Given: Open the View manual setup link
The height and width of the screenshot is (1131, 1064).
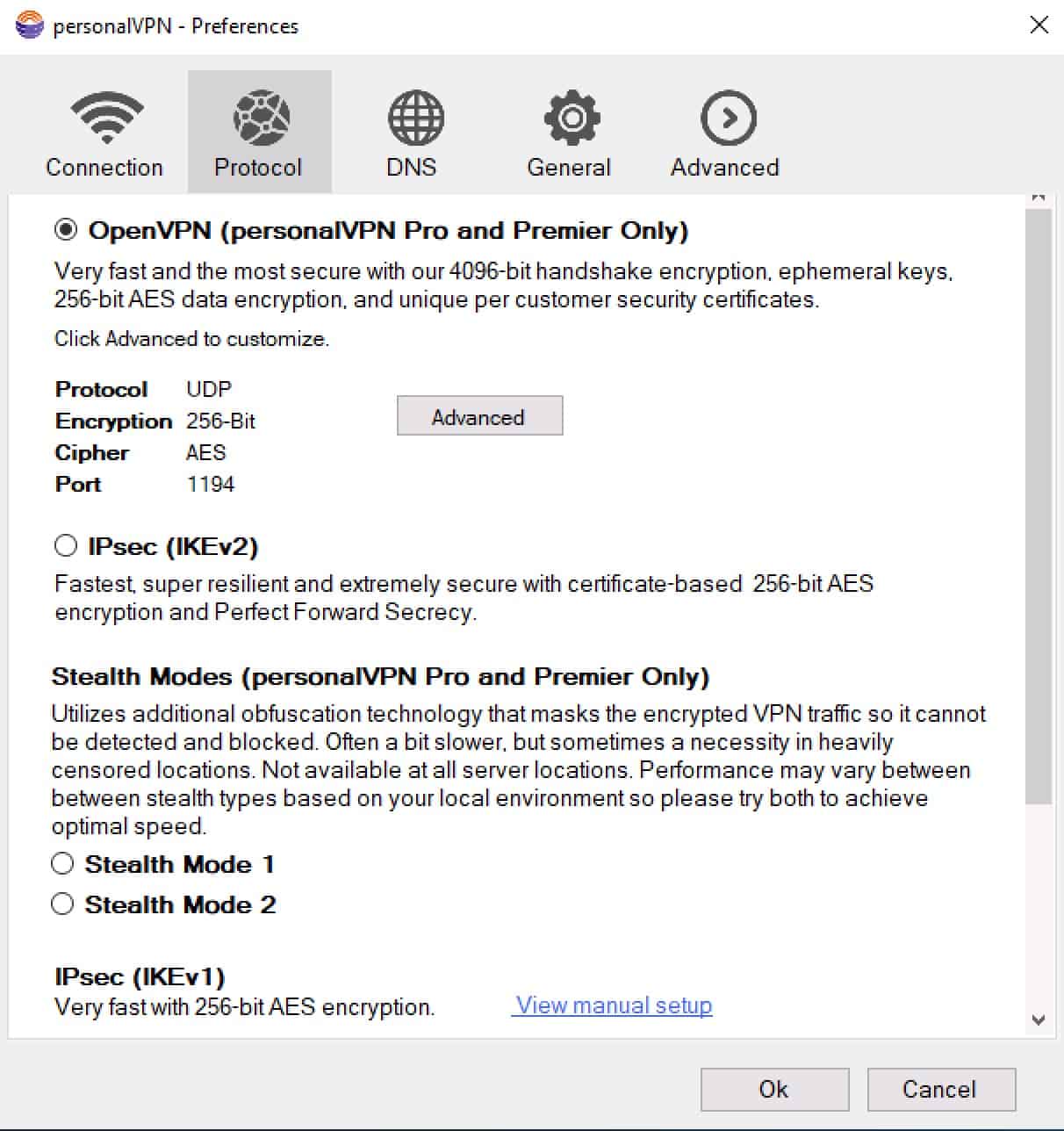Looking at the screenshot, I should 613,1005.
